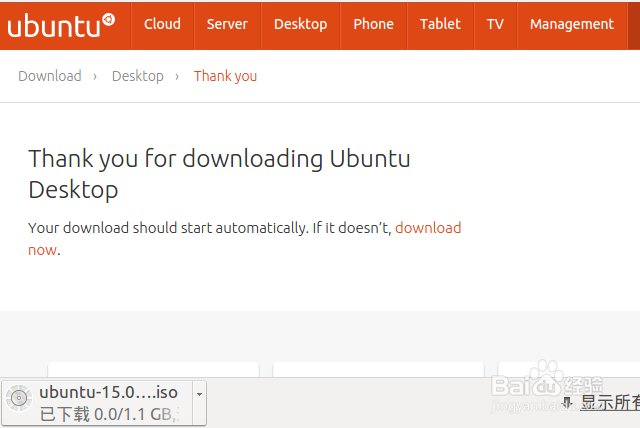Viewport: 640px width, 428px height.
Task: Select Desktop in the top navigation bar
Action: pyautogui.click(x=300, y=24)
